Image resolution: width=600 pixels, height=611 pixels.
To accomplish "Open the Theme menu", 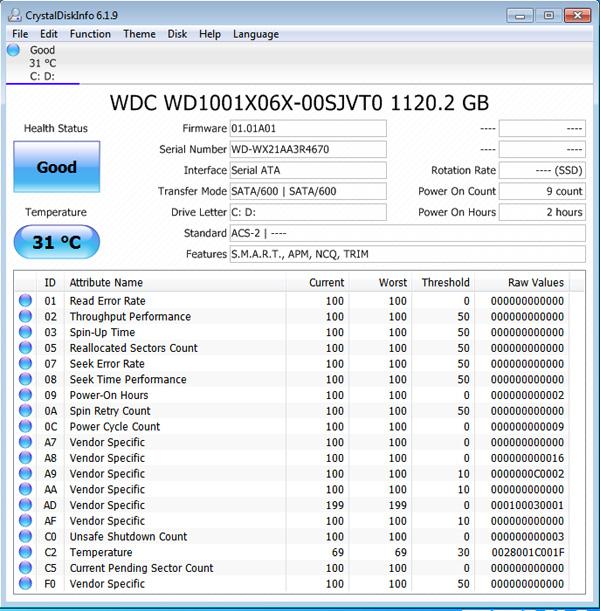I will (139, 34).
